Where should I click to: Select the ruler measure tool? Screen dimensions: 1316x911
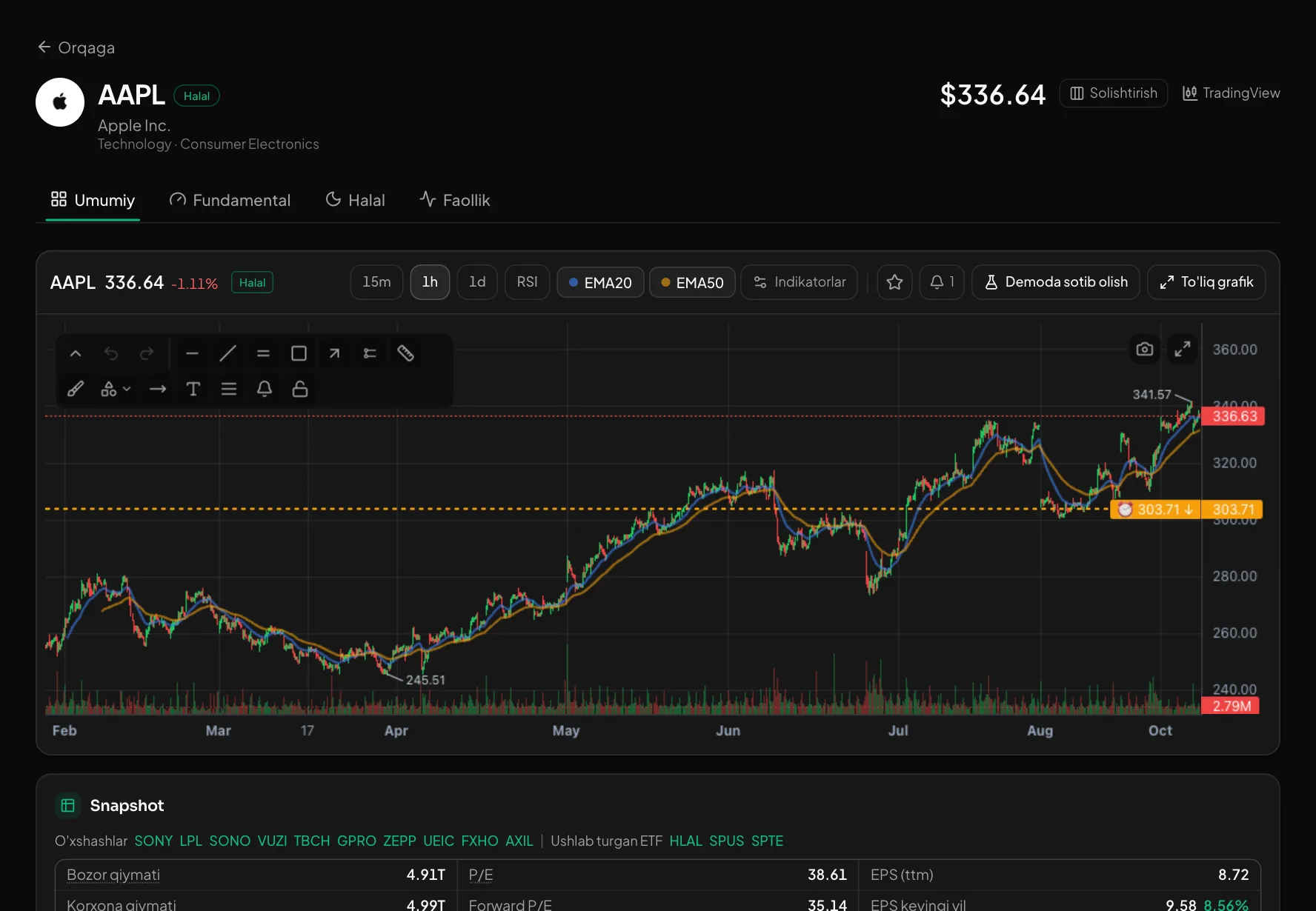tap(405, 353)
